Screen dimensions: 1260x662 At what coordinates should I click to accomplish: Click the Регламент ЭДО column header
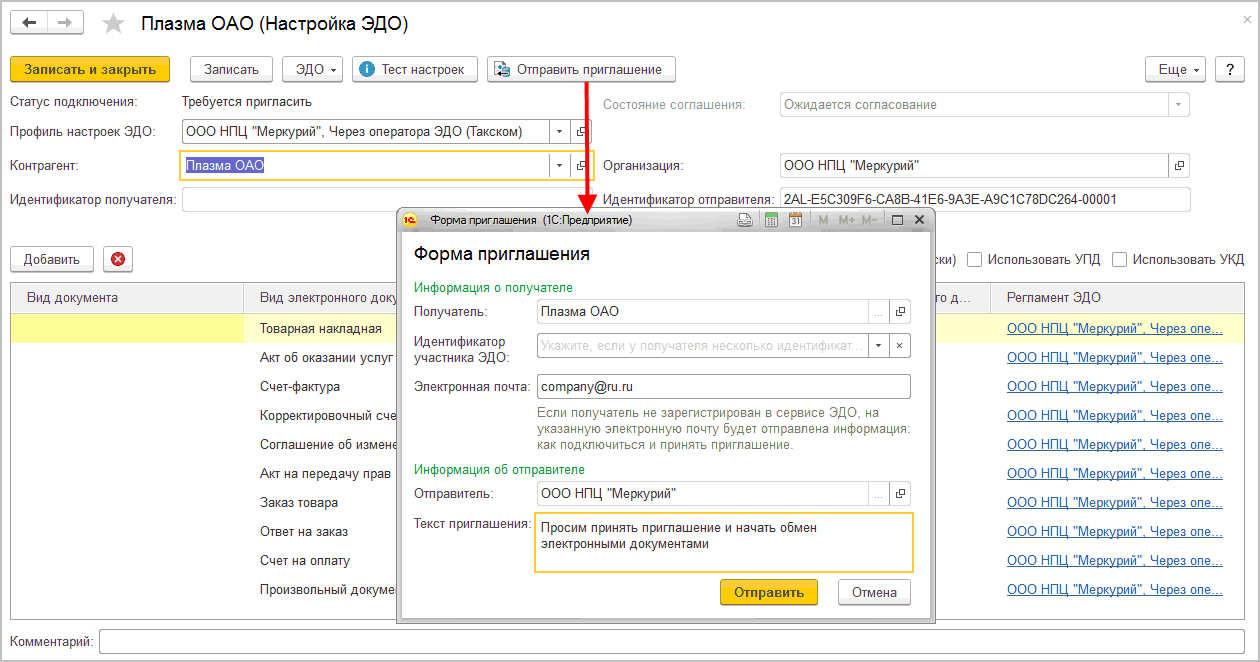click(1117, 297)
